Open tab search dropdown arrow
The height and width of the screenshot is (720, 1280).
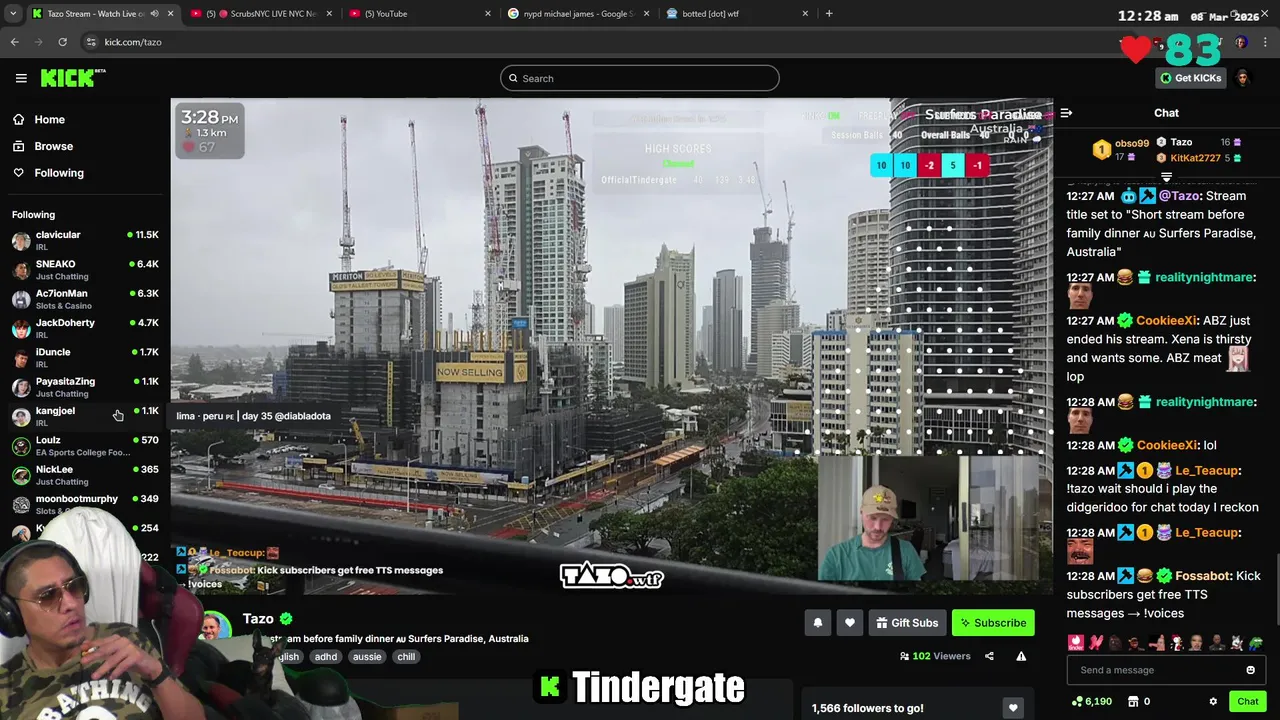(x=12, y=13)
